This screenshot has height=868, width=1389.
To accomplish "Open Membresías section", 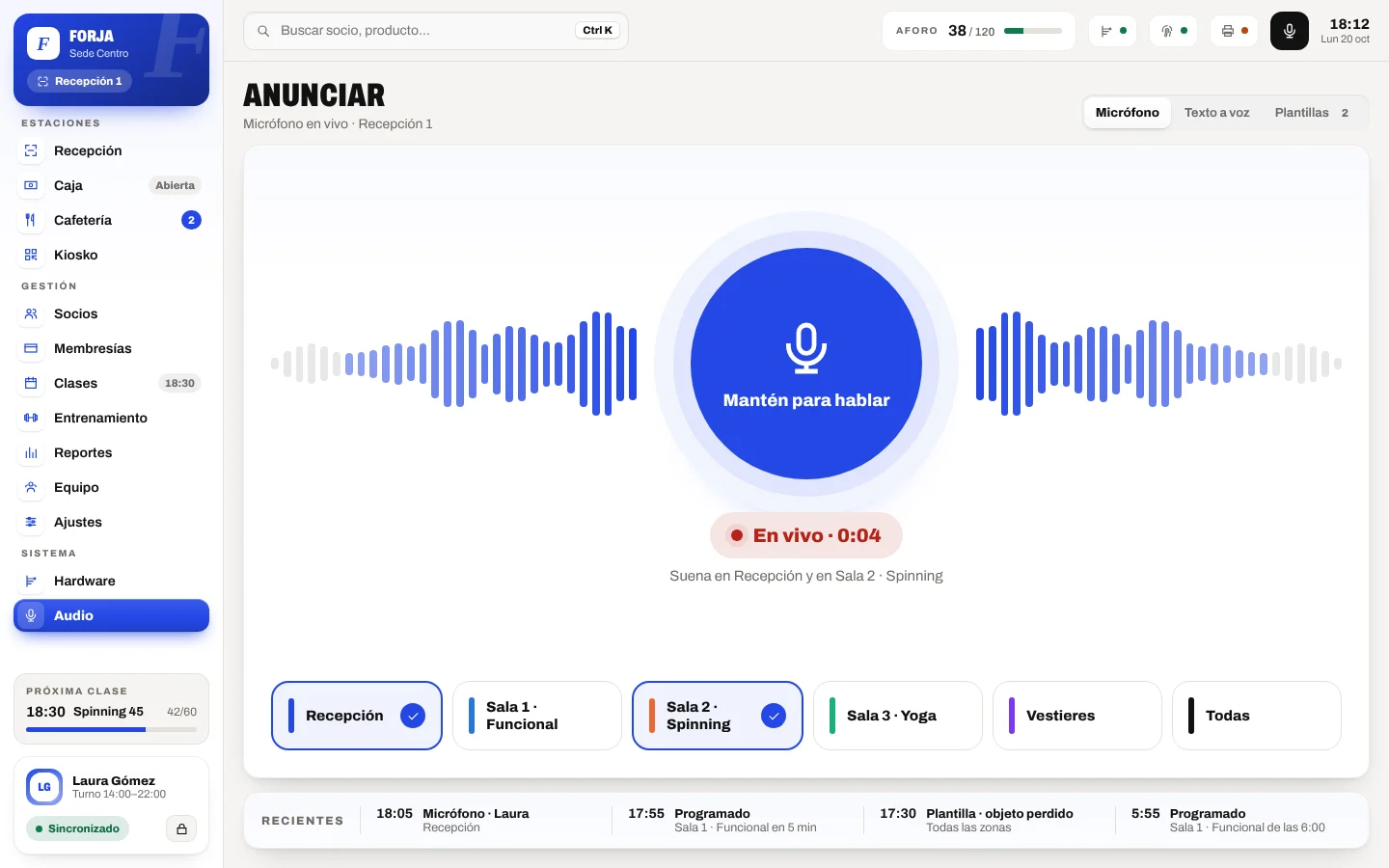I will click(x=111, y=348).
